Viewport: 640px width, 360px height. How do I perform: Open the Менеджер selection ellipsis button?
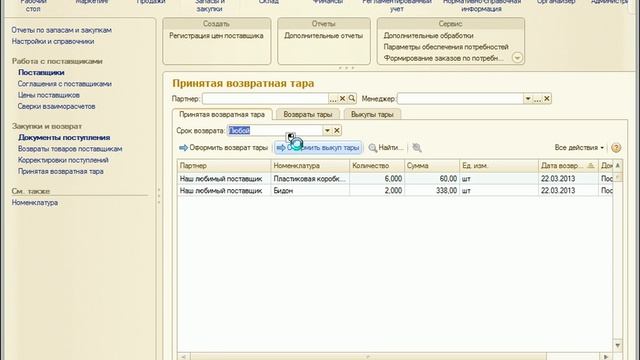[538, 99]
